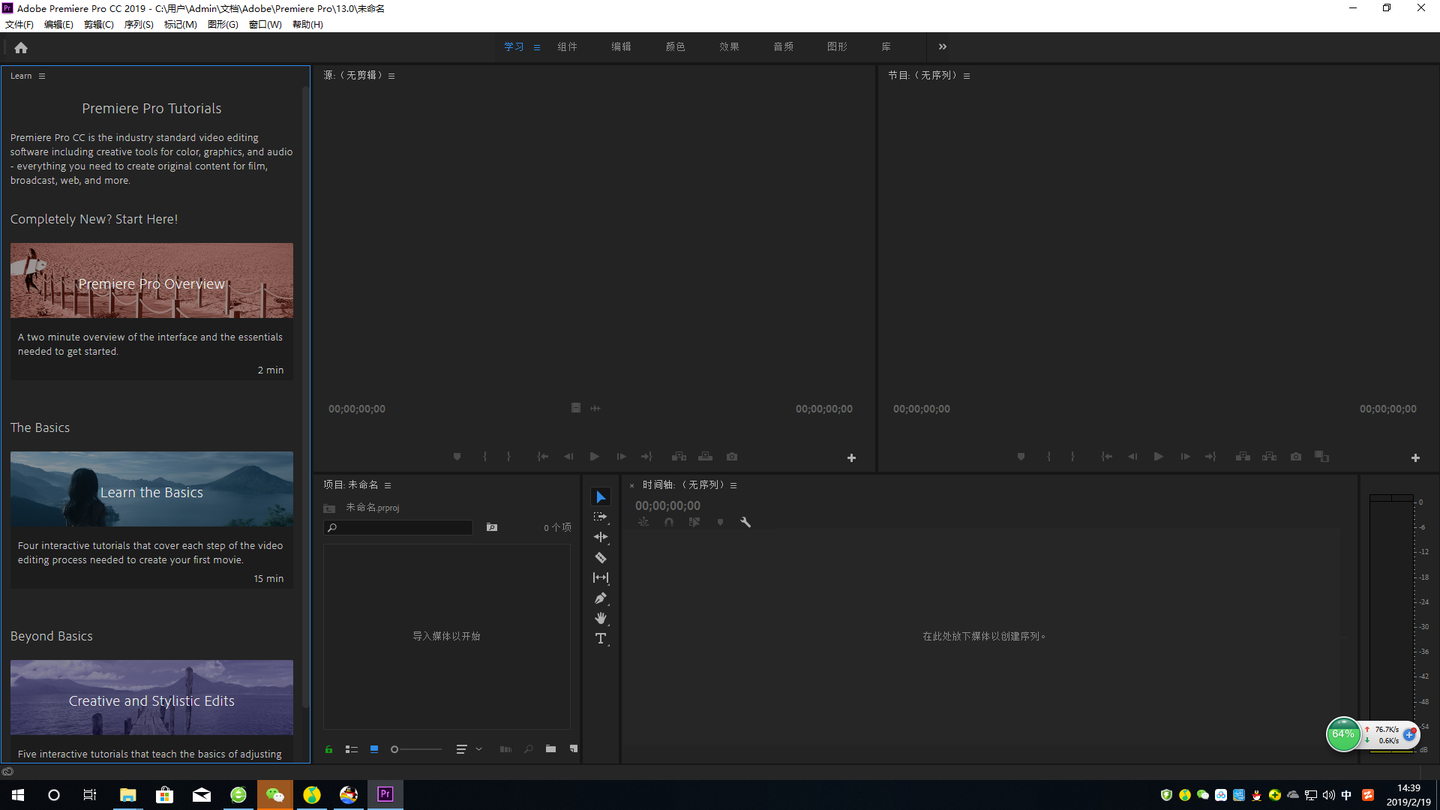Go to In point in Source monitor
Image resolution: width=1440 pixels, height=810 pixels.
542,457
